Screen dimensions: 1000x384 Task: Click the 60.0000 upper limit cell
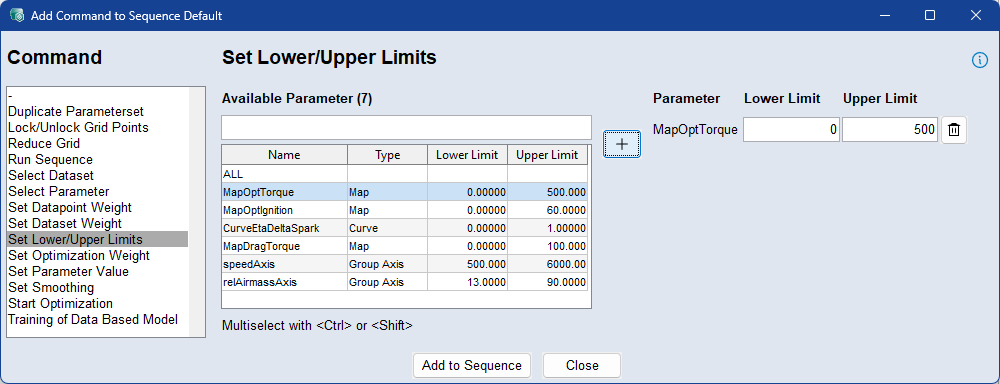tap(547, 209)
